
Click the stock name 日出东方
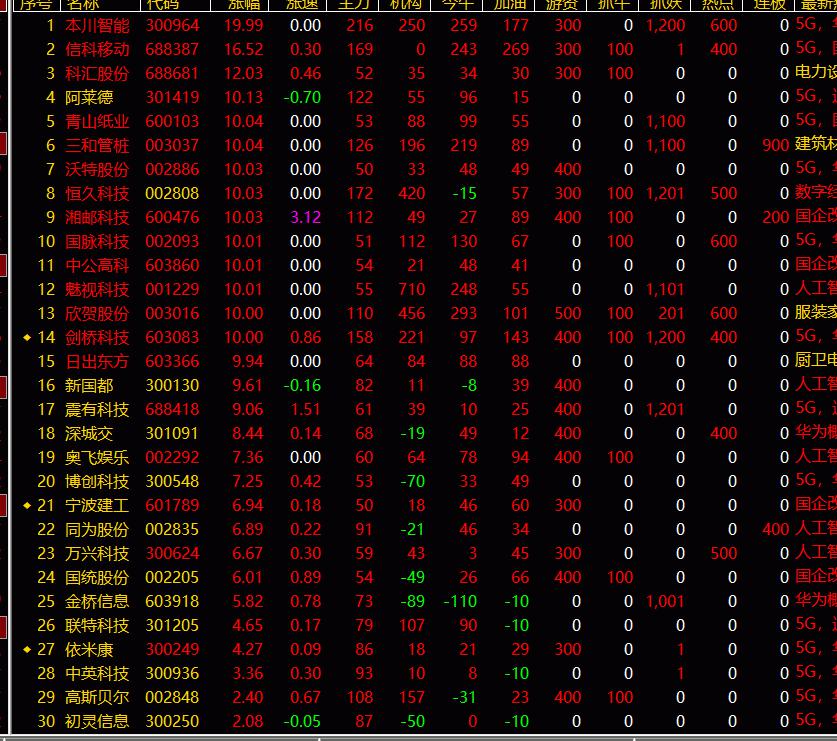coord(97,361)
